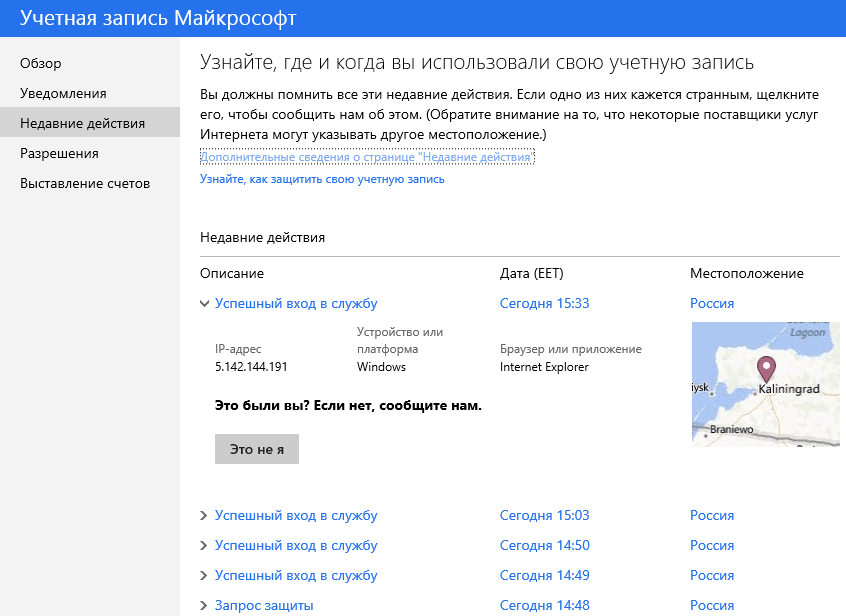Click the Сегодня 14:50 date link
Viewport: 846px width, 616px height.
pyautogui.click(x=544, y=546)
